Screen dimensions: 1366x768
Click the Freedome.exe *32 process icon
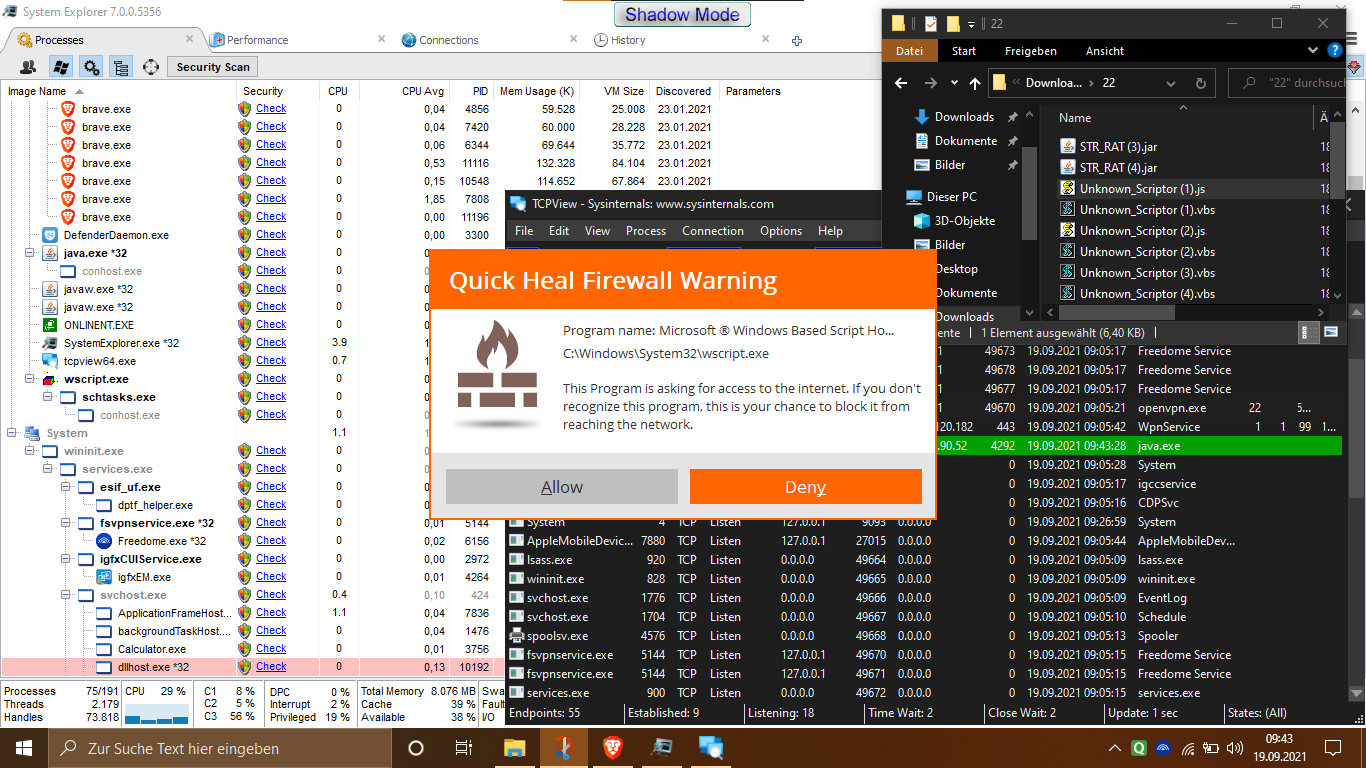point(103,541)
